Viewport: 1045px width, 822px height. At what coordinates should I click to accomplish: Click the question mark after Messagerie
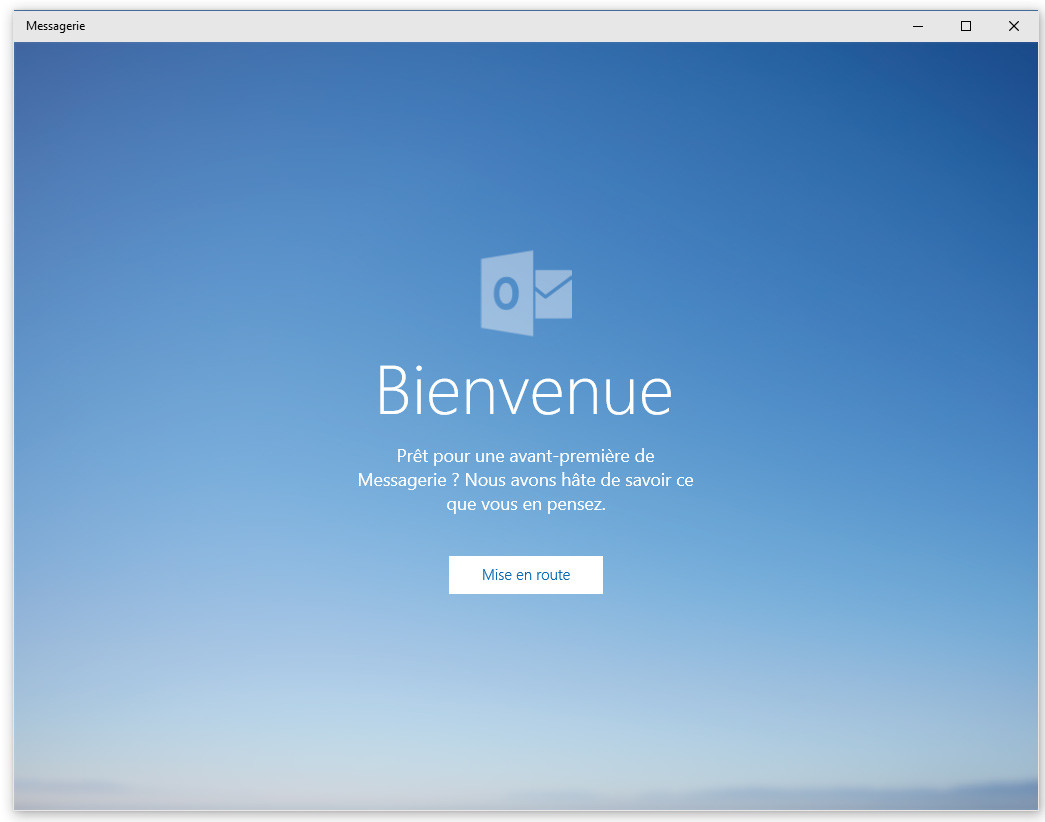455,481
